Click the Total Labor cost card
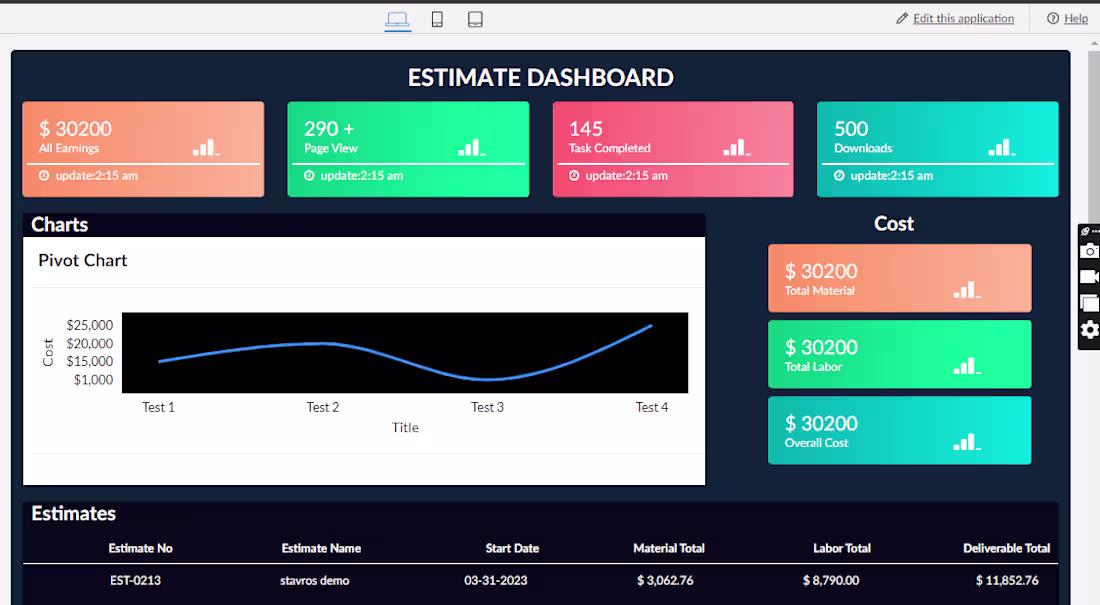Image resolution: width=1100 pixels, height=605 pixels. coord(898,354)
